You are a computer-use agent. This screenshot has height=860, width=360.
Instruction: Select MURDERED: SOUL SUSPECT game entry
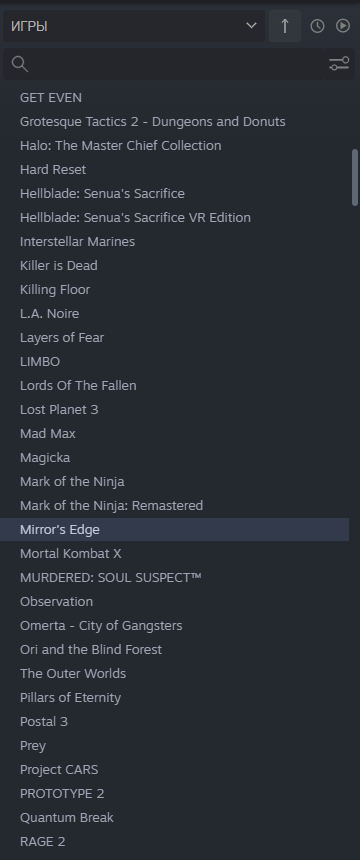click(175, 578)
